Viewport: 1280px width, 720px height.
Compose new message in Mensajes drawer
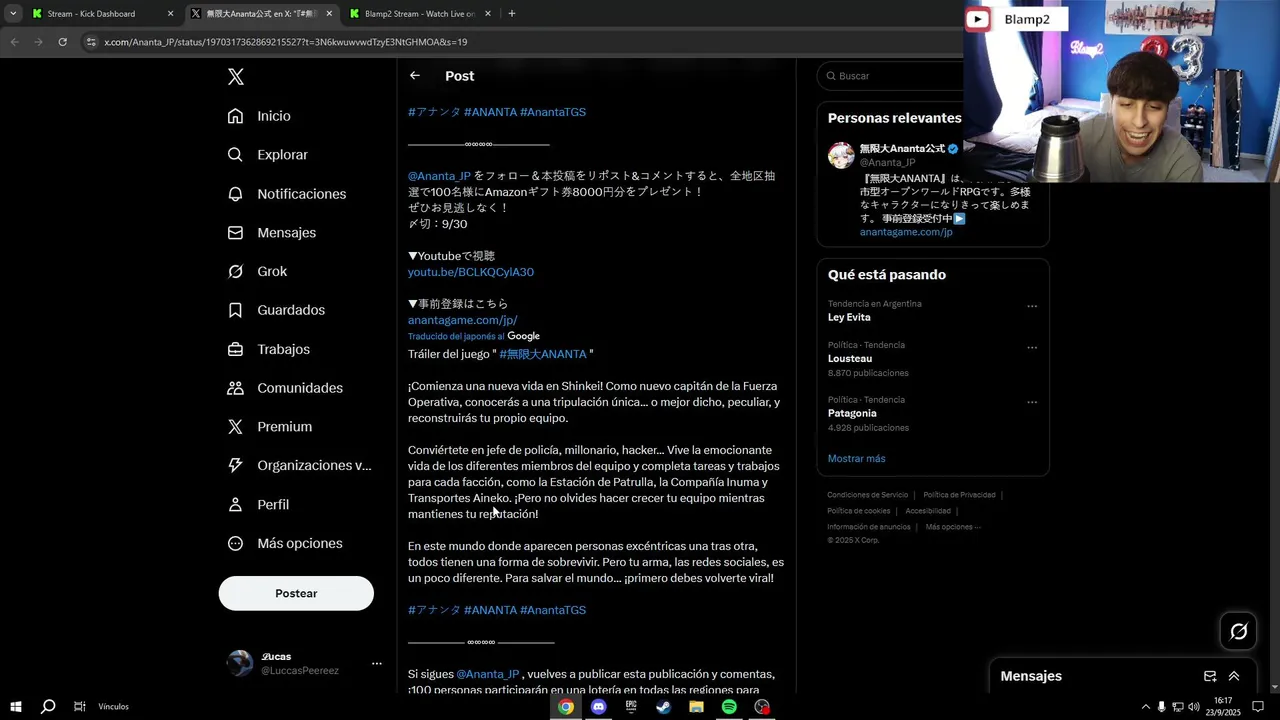click(x=1210, y=676)
